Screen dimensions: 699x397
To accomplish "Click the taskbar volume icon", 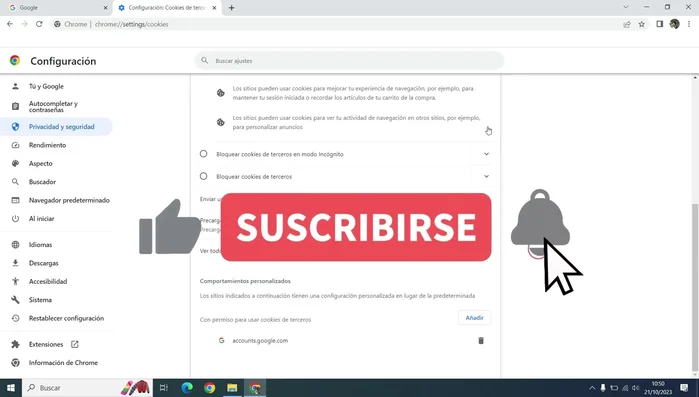I will [x=635, y=388].
